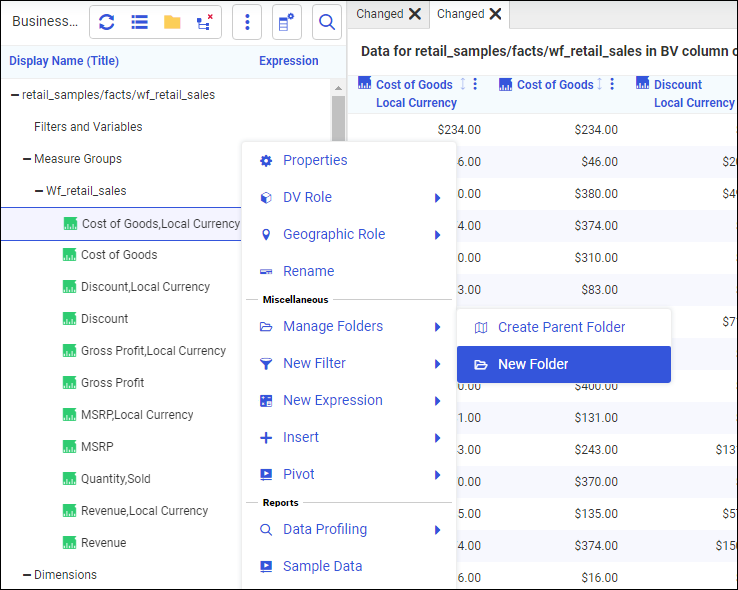Click the Display Name (Title) column header

point(64,61)
